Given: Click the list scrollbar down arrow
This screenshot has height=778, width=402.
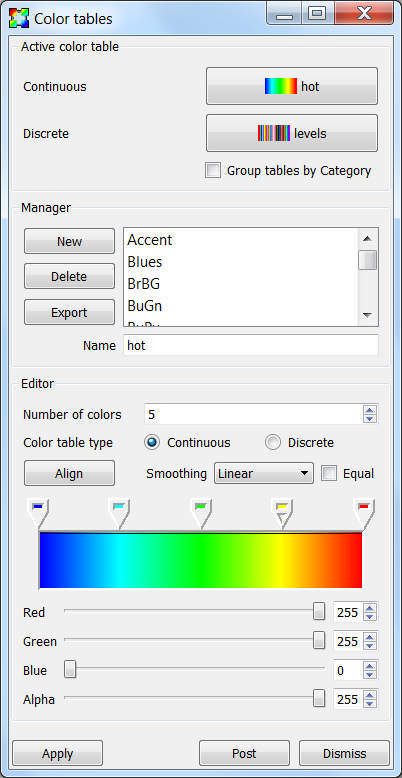Looking at the screenshot, I should (x=368, y=315).
